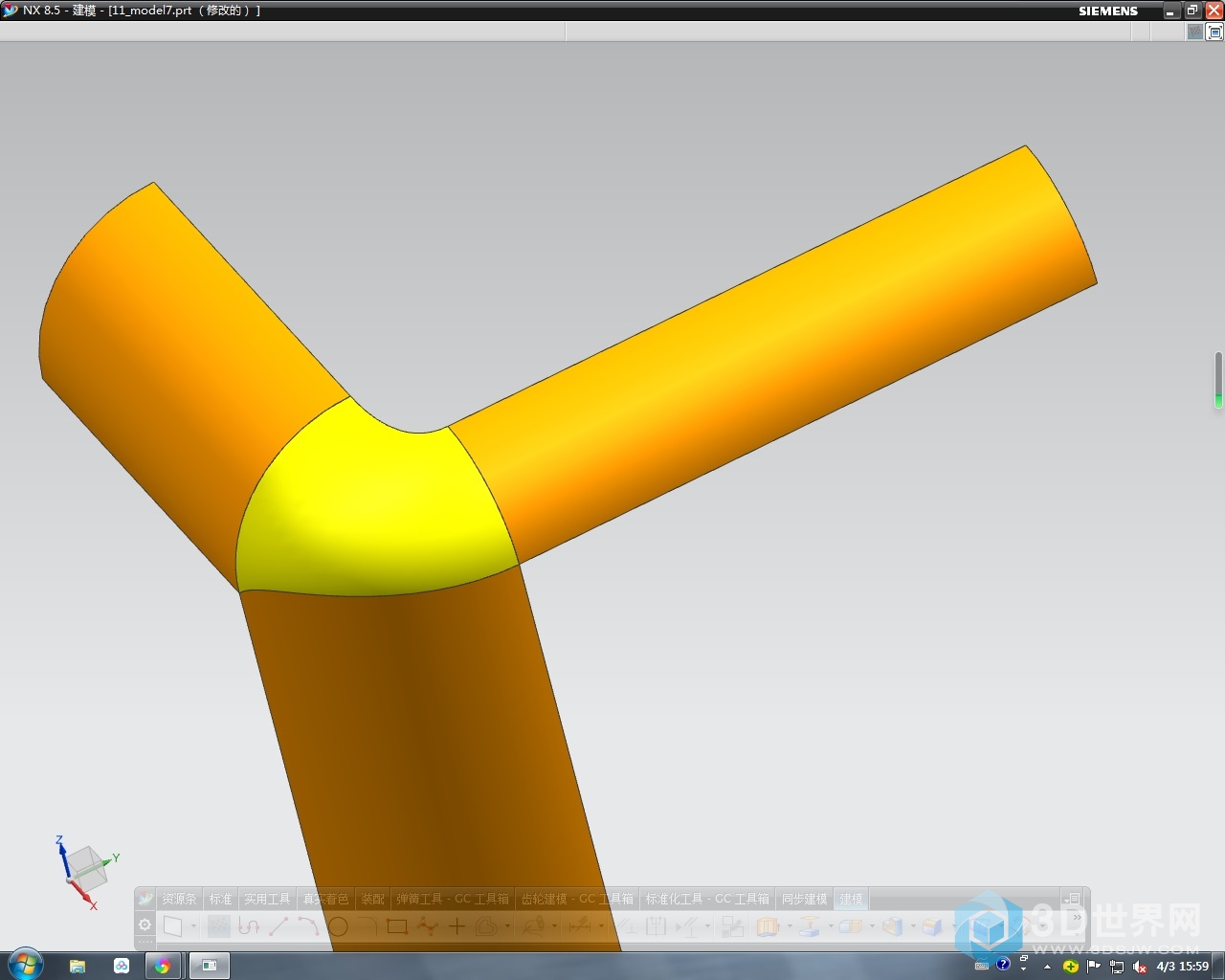Viewport: 1225px width, 980px height.
Task: Click the gray grid icon near full-screen button
Action: tap(1195, 32)
